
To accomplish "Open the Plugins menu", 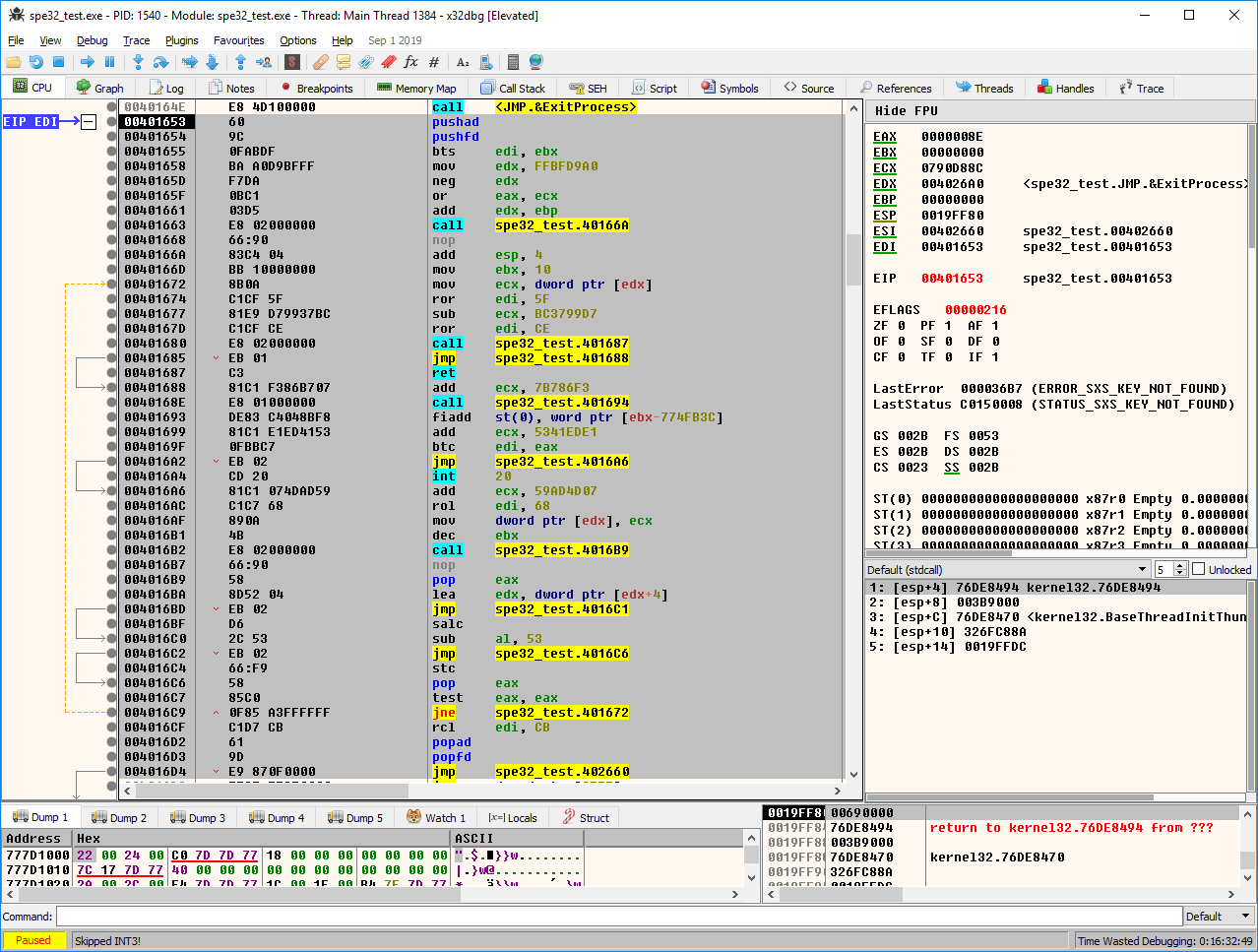I will pyautogui.click(x=181, y=40).
